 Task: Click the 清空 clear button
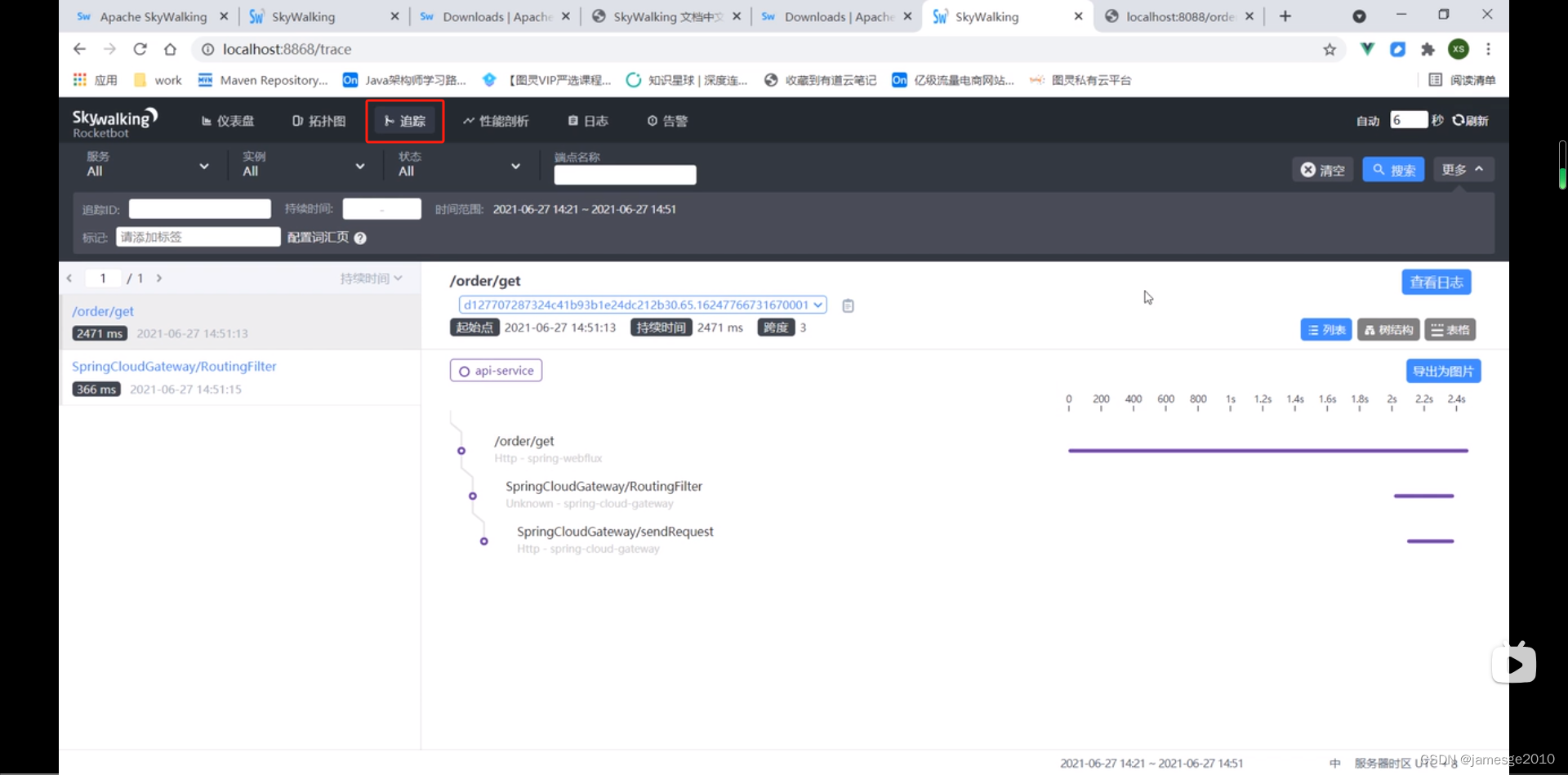[x=1322, y=170]
